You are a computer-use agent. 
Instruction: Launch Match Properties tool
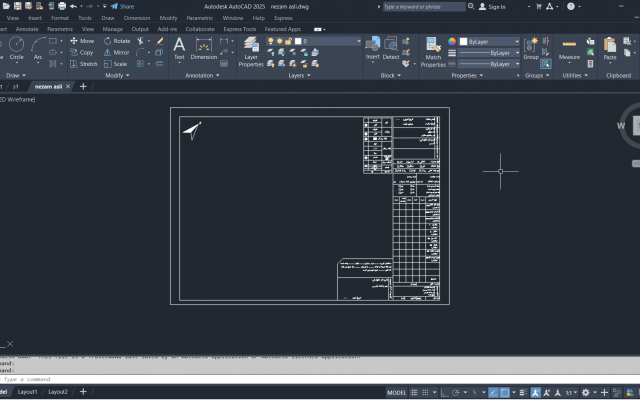point(433,52)
